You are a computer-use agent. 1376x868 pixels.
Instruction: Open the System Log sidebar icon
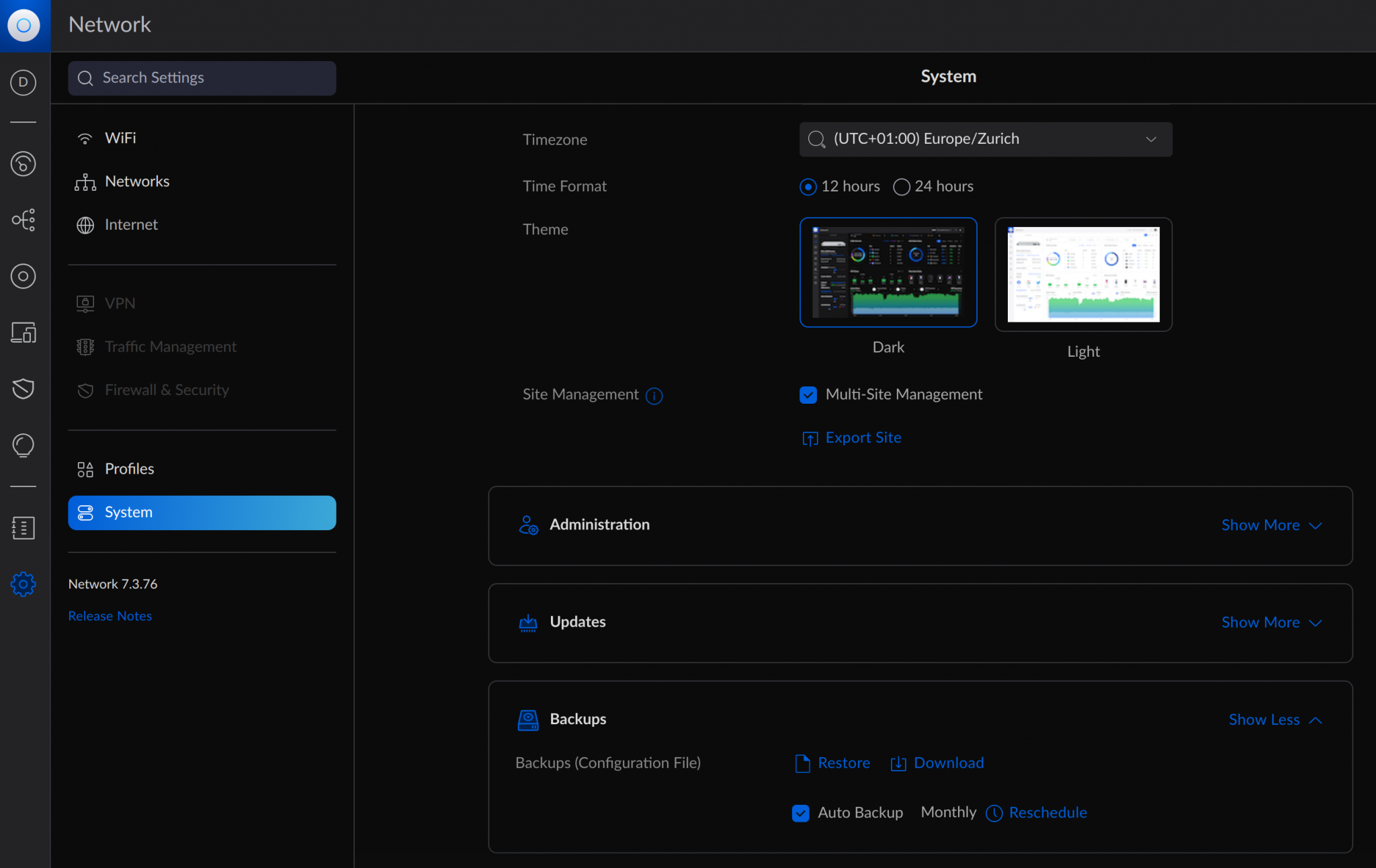click(24, 527)
